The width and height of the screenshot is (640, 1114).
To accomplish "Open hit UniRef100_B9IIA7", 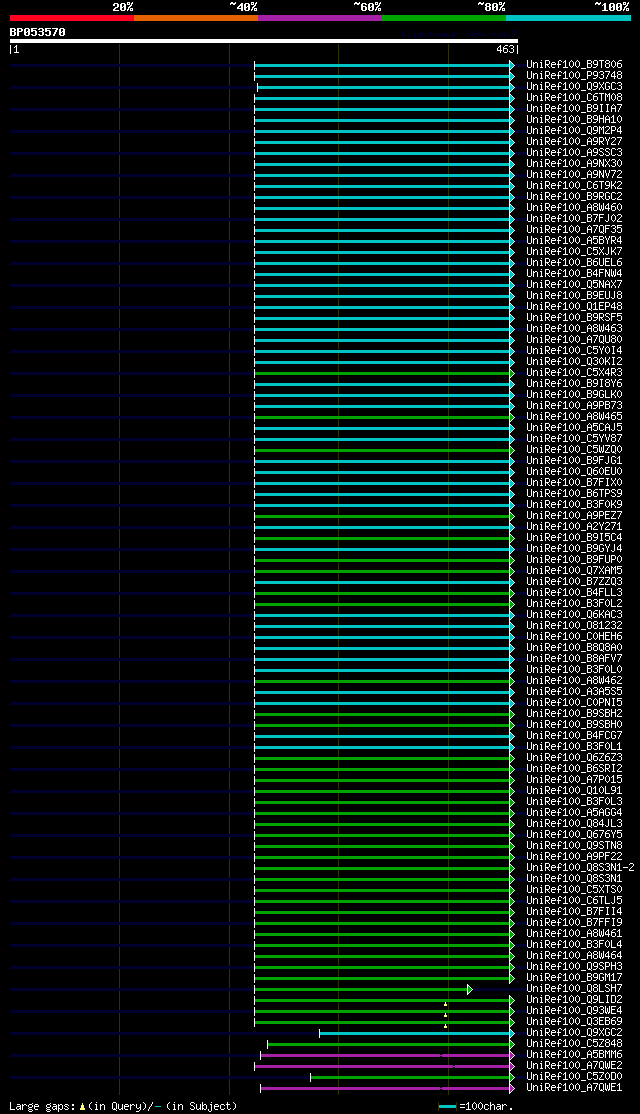I will coord(574,109).
